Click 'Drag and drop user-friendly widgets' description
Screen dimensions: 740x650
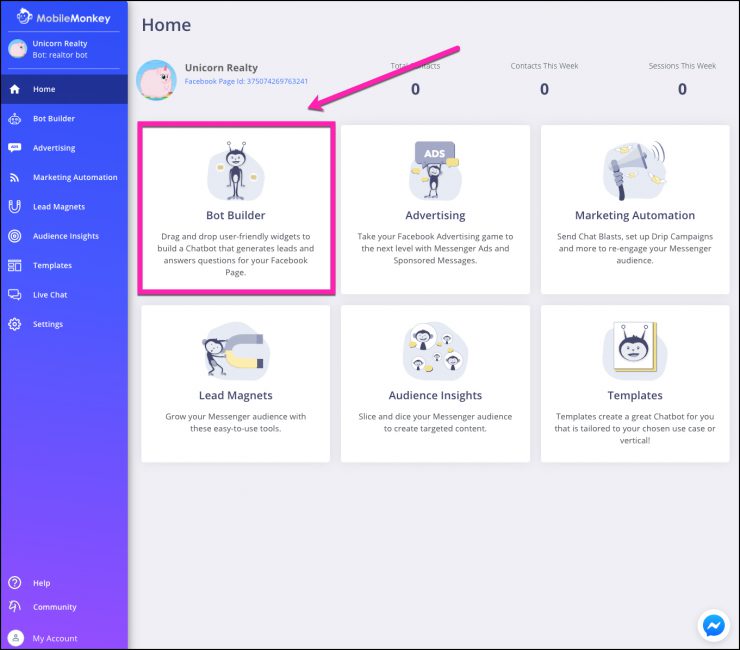coord(235,254)
